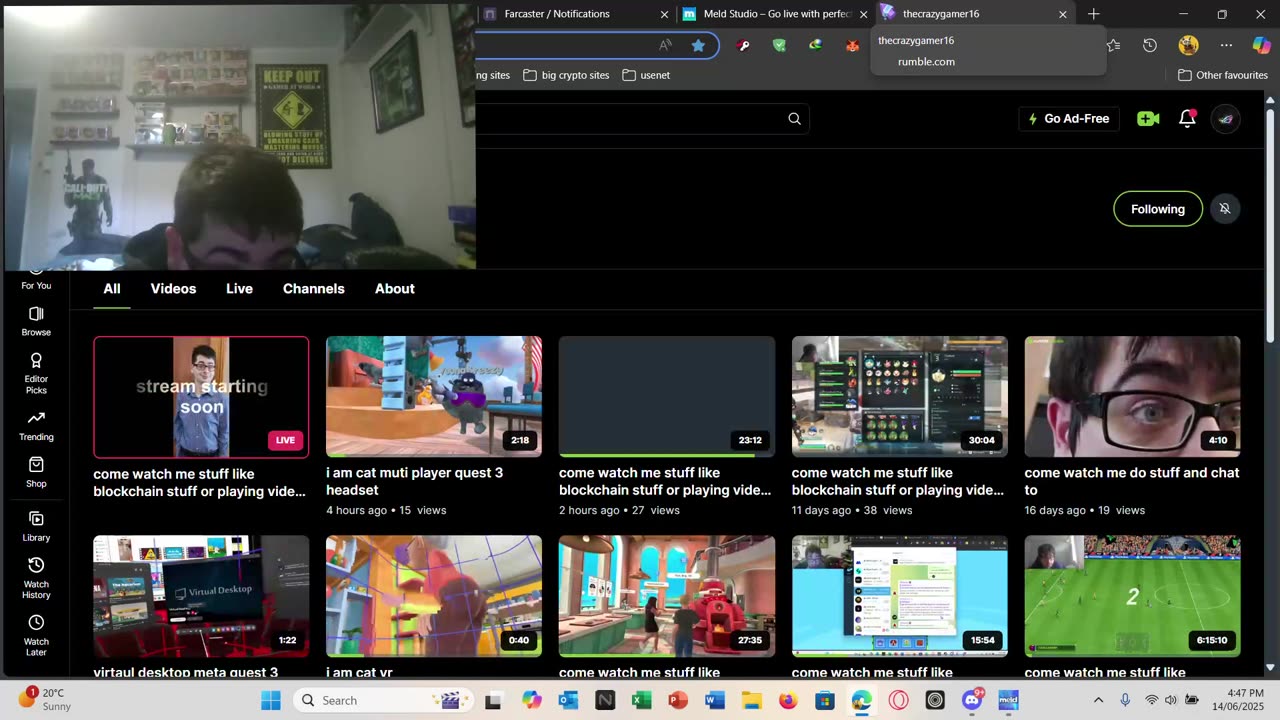
Task: Open the 15:54 video thumbnail
Action: pos(900,596)
